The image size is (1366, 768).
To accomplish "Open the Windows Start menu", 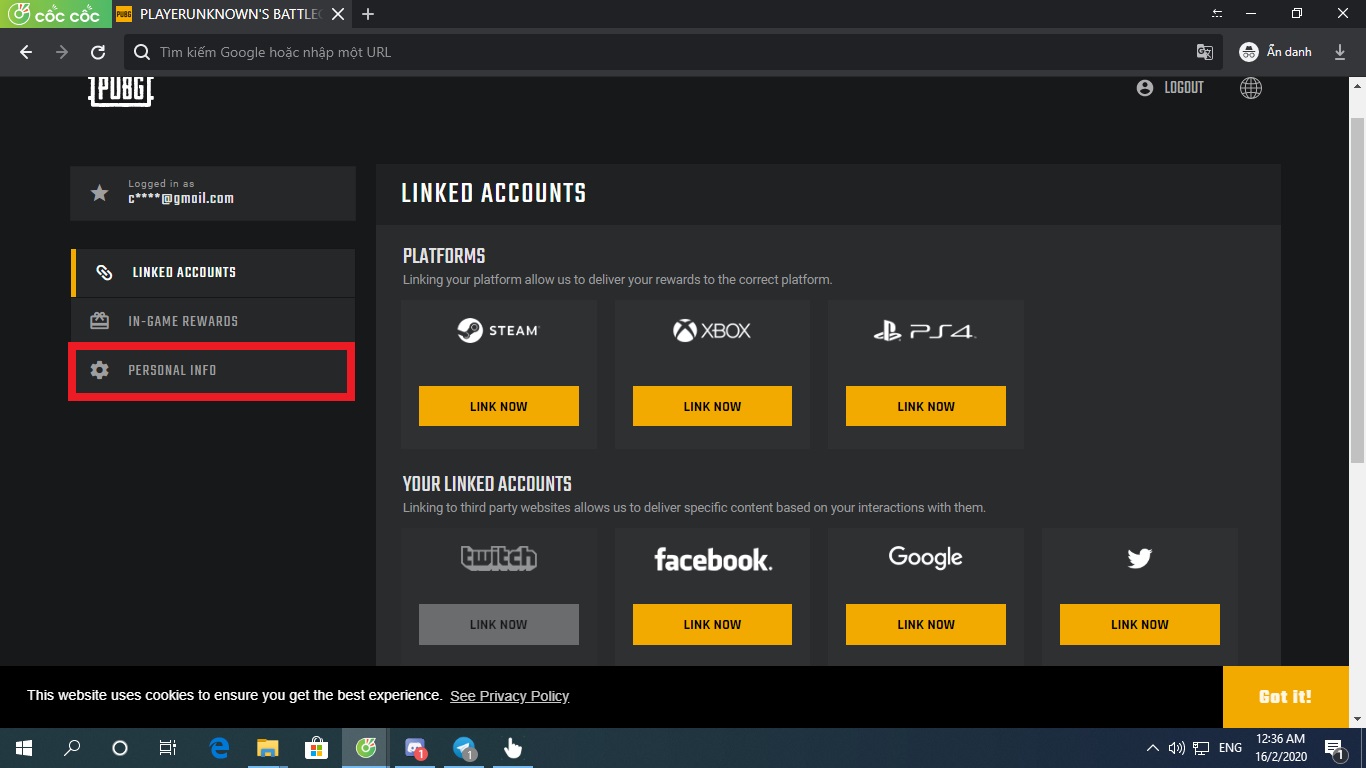I will [24, 748].
